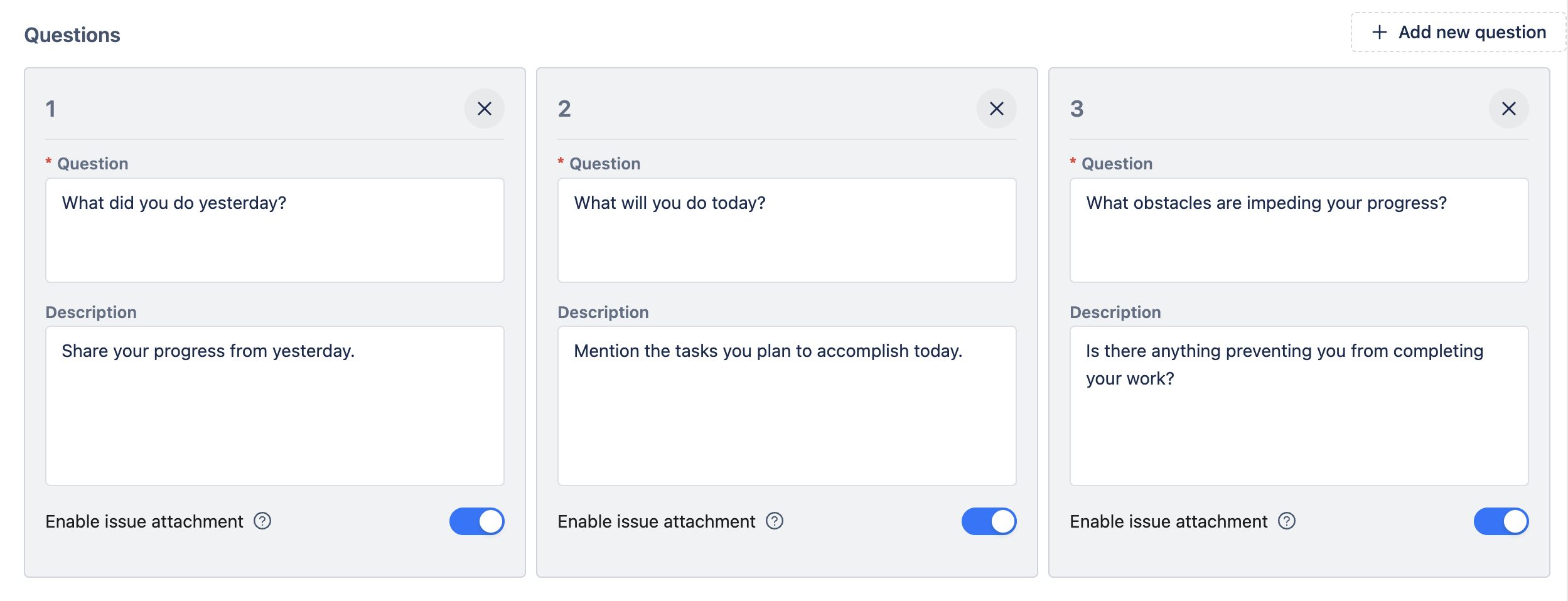Disable issue attachment toggle for question 2
The height and width of the screenshot is (601, 1568).
[989, 521]
